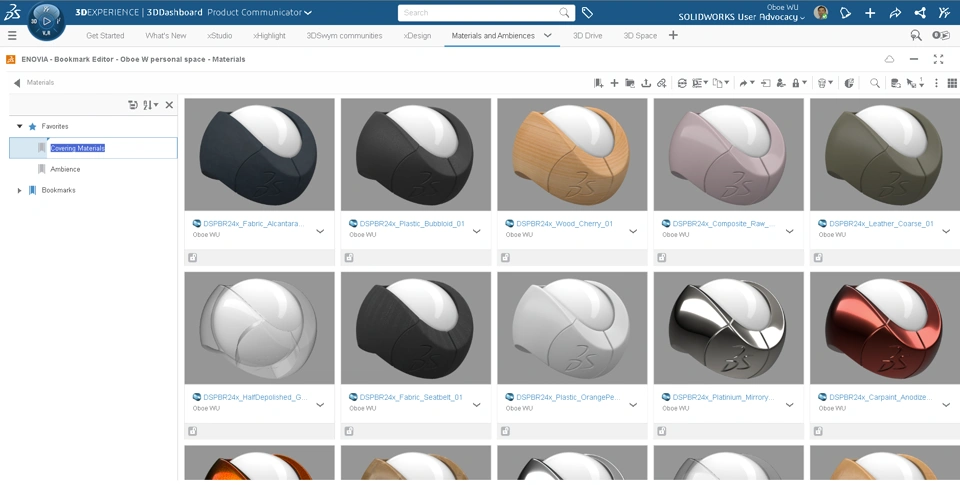This screenshot has width=960, height=485.
Task: Open the communities icon at far right of header
Action: point(944,12)
